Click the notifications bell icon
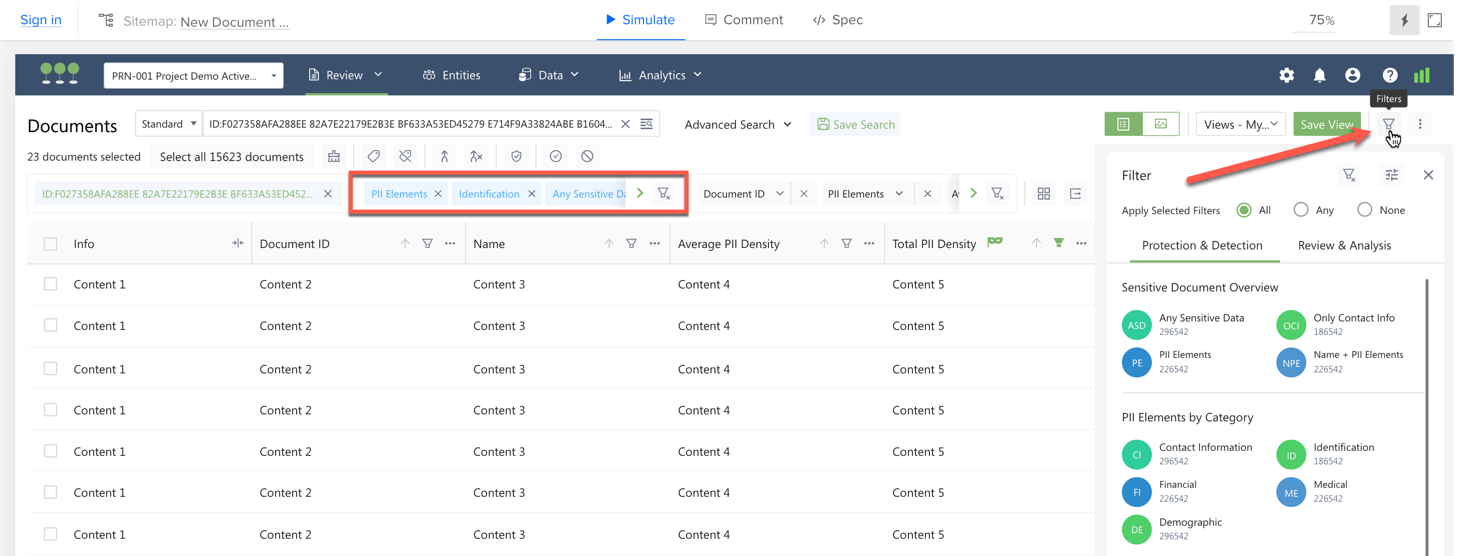This screenshot has width=1464, height=556. point(1319,75)
